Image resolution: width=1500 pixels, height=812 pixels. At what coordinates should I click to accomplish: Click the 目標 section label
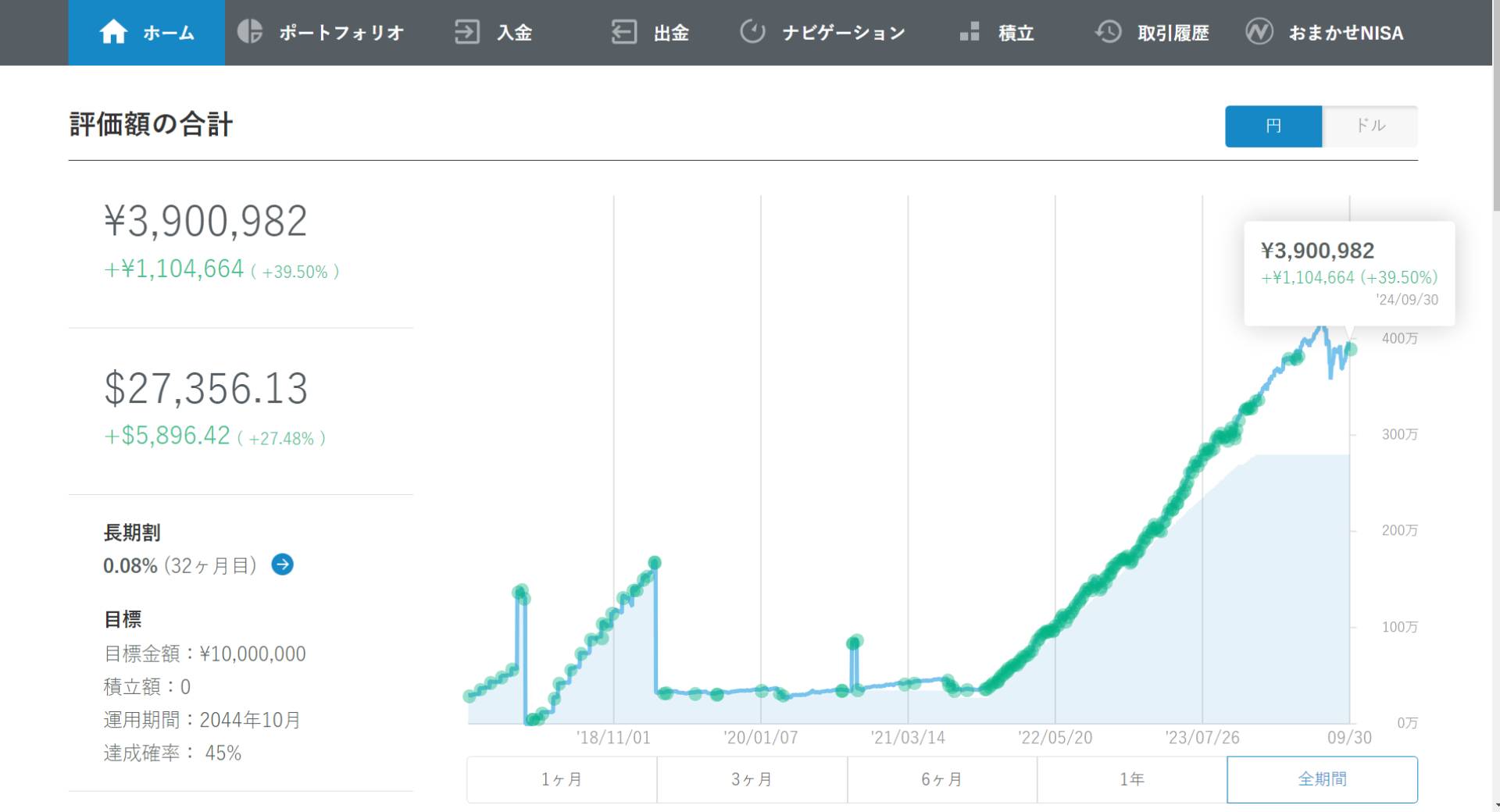(123, 619)
